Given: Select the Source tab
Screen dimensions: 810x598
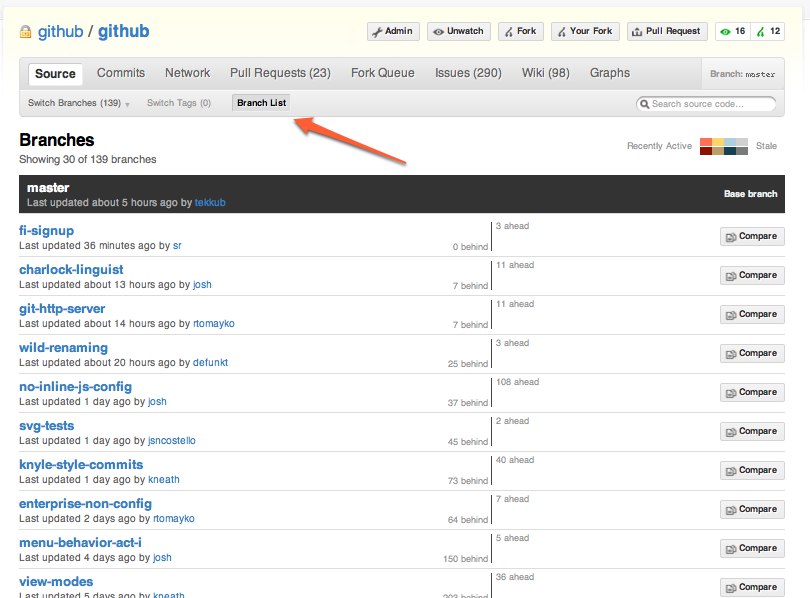Looking at the screenshot, I should click(x=55, y=74).
